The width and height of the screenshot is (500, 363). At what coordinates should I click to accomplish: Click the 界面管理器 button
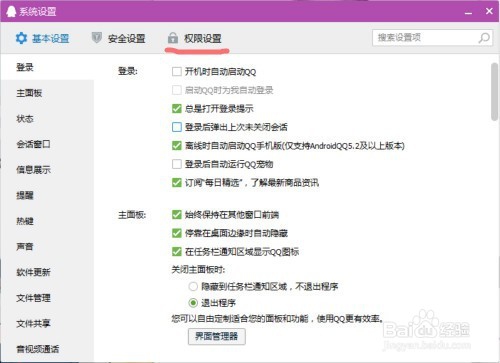217,336
